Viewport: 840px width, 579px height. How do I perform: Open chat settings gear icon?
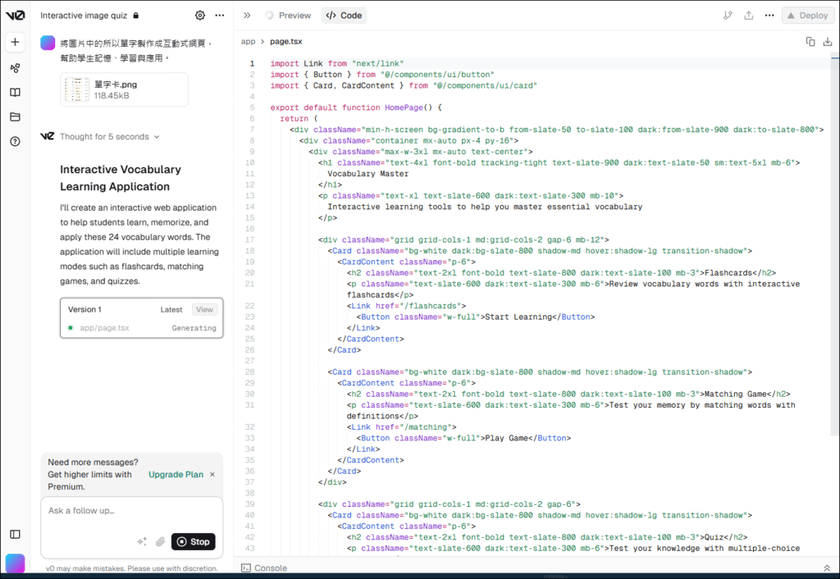coord(200,16)
